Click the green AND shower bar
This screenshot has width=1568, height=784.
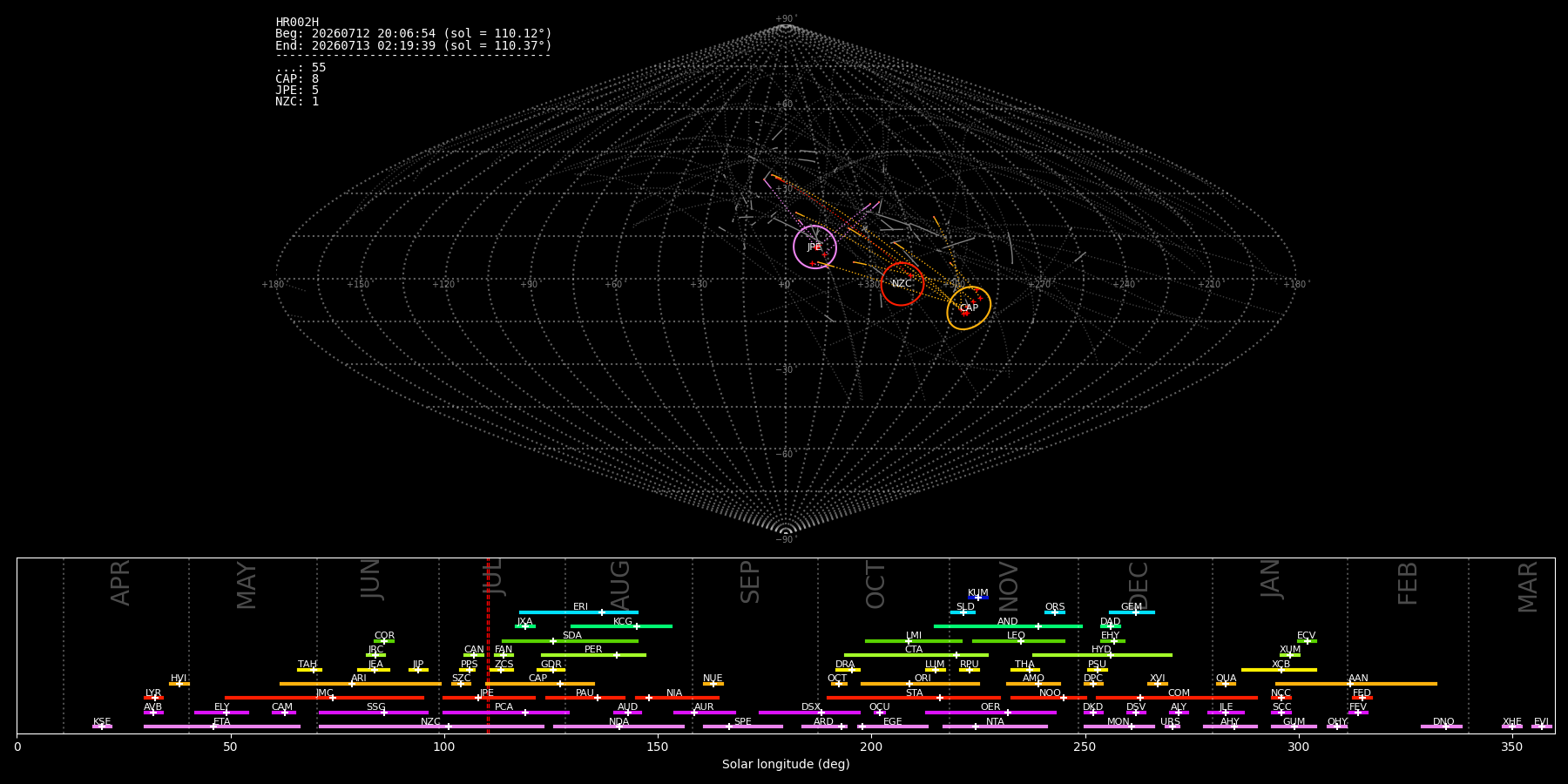pos(1008,626)
